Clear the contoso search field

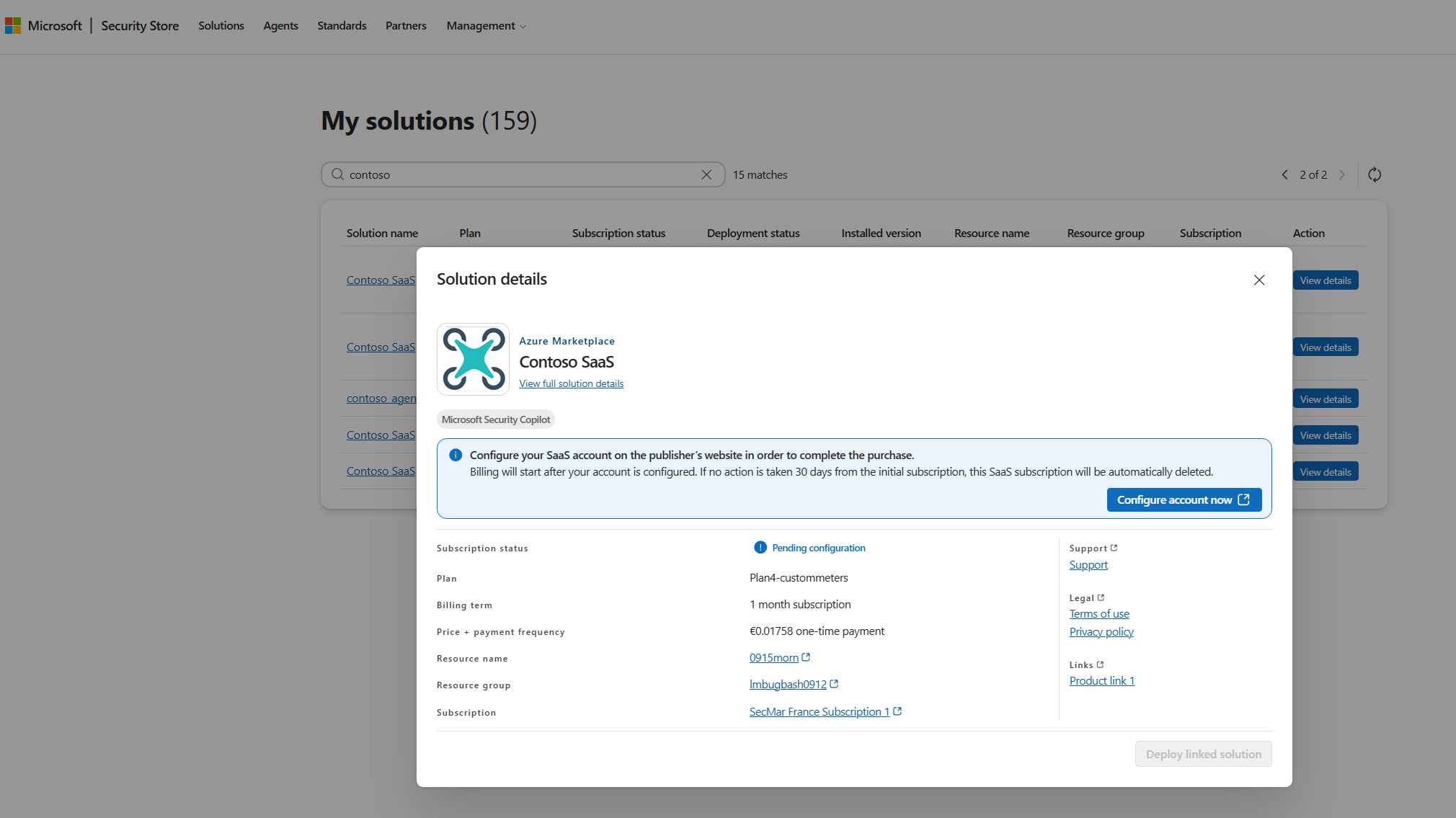coord(706,174)
